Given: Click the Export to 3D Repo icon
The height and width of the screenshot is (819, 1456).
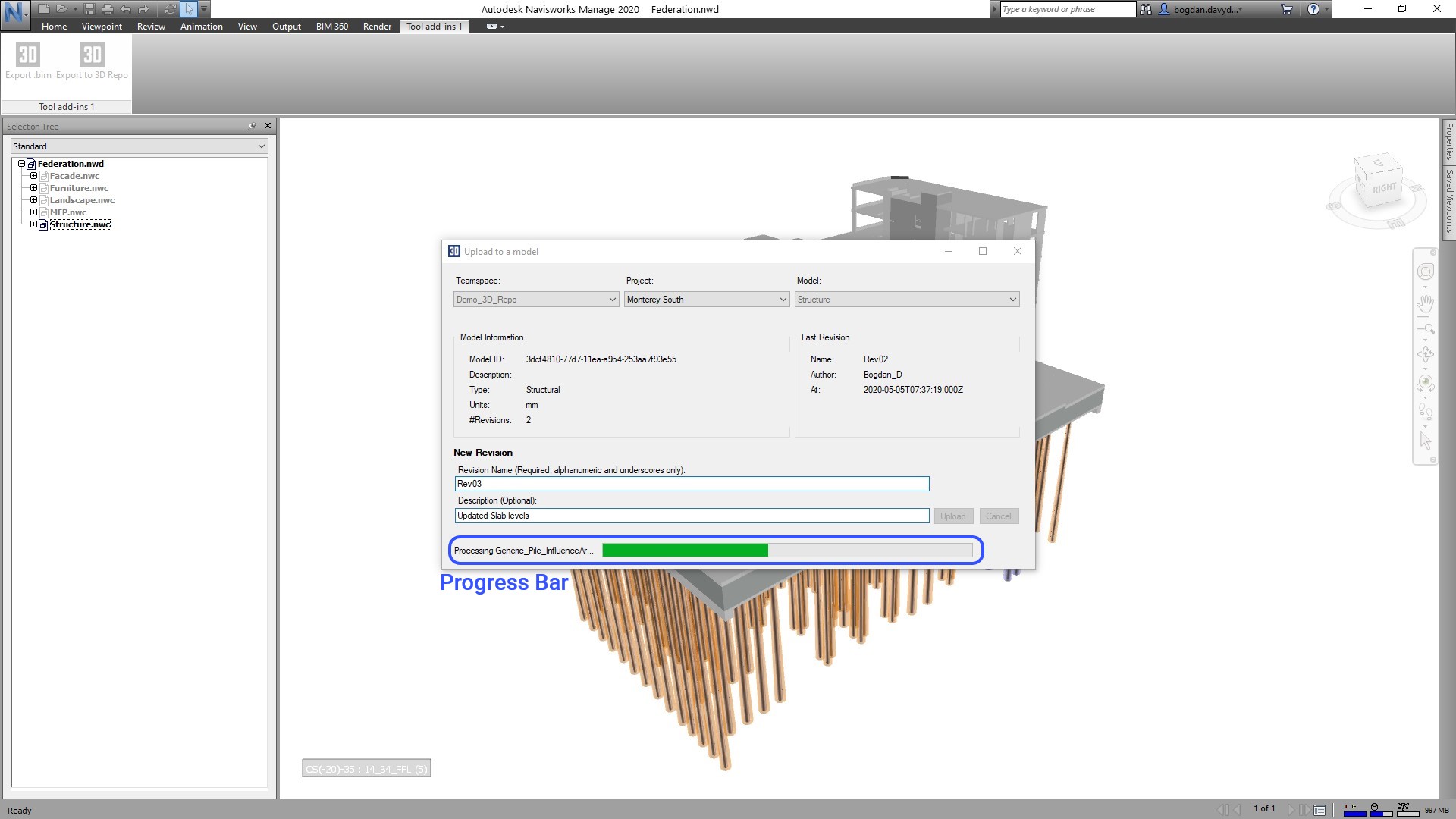Looking at the screenshot, I should click(92, 55).
